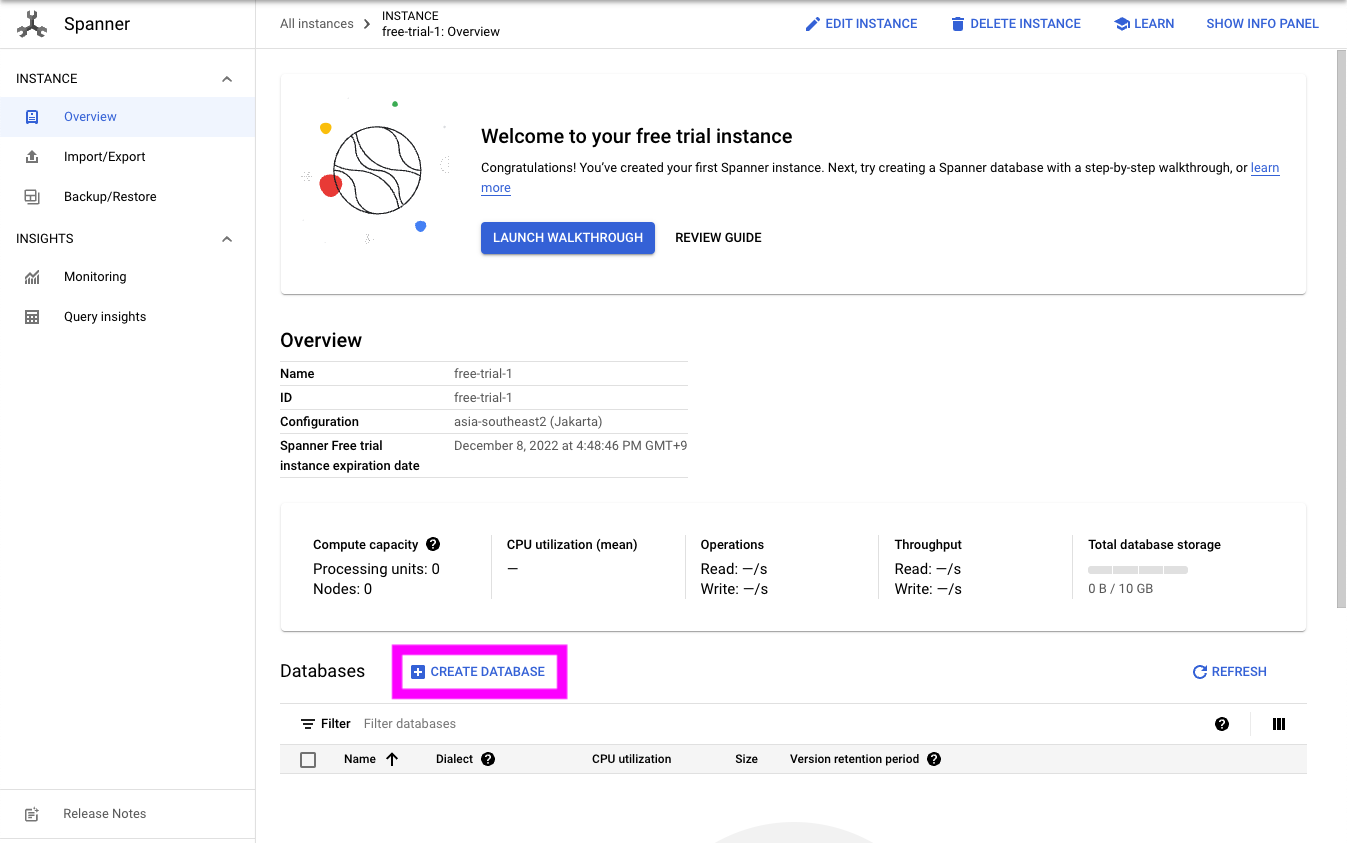Click the Delete Instance trash icon

[961, 23]
